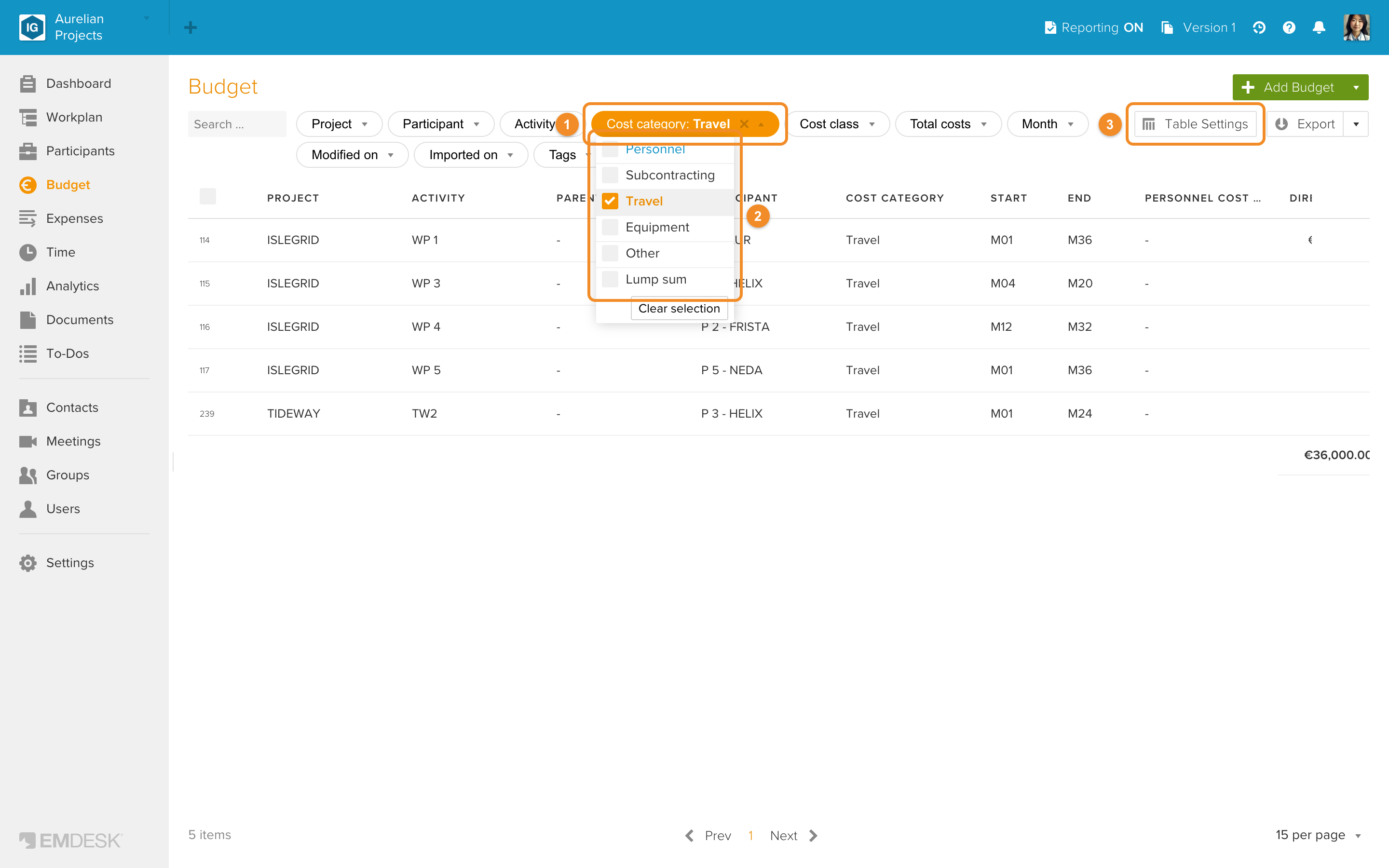
Task: Expand the Participant filter dropdown
Action: (x=441, y=124)
